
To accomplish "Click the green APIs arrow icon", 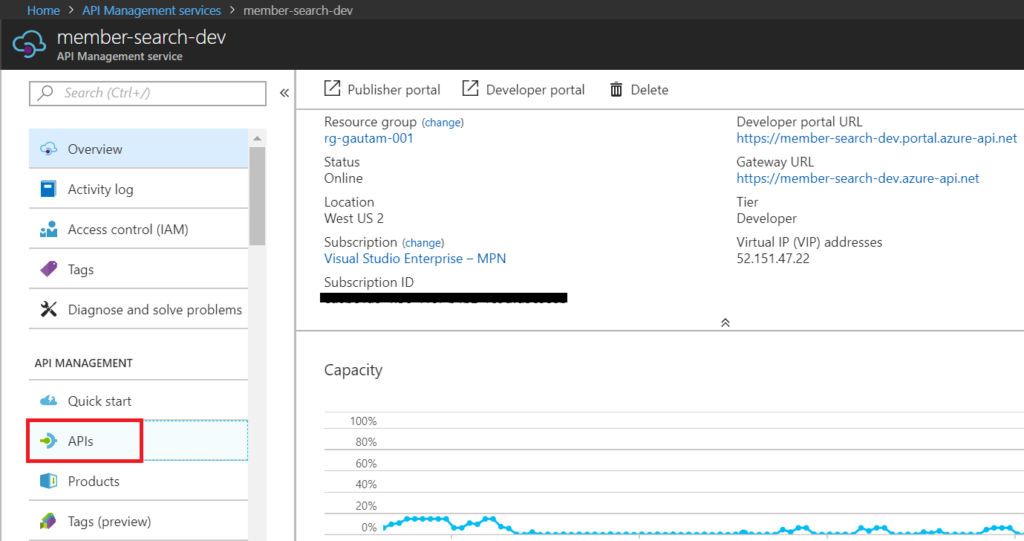I will point(48,441).
